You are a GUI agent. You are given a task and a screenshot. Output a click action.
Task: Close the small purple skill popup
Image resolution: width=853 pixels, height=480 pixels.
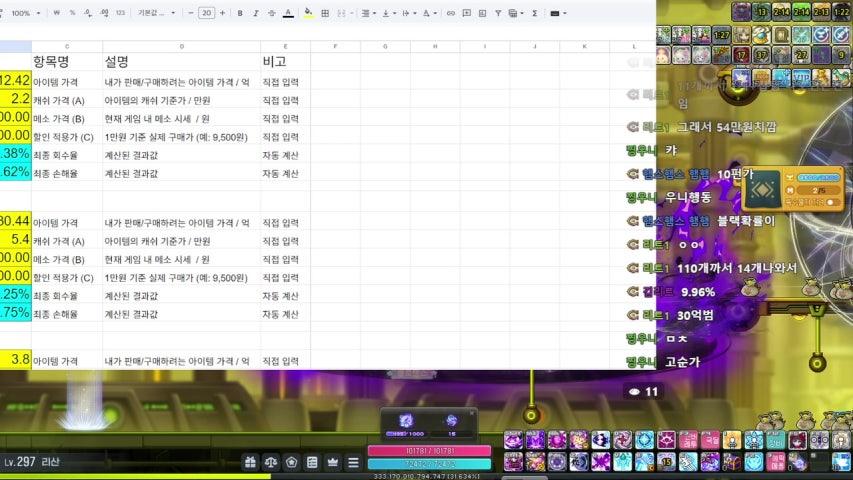click(x=472, y=413)
